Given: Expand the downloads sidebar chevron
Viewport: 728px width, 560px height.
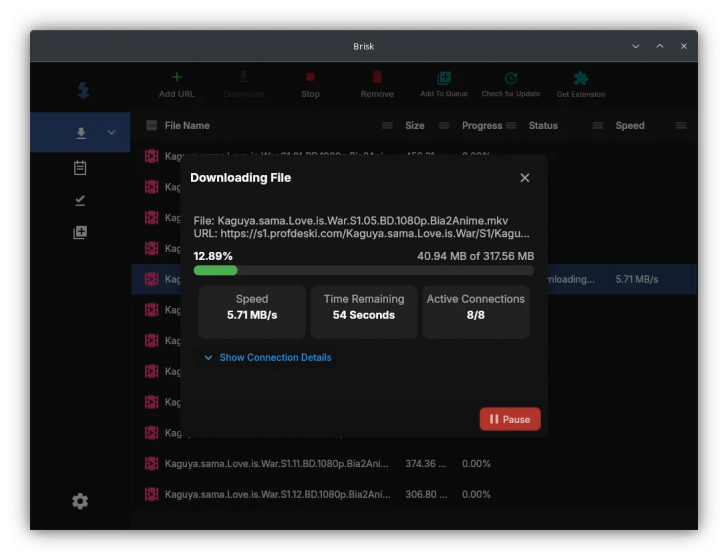Looking at the screenshot, I should pyautogui.click(x=111, y=132).
